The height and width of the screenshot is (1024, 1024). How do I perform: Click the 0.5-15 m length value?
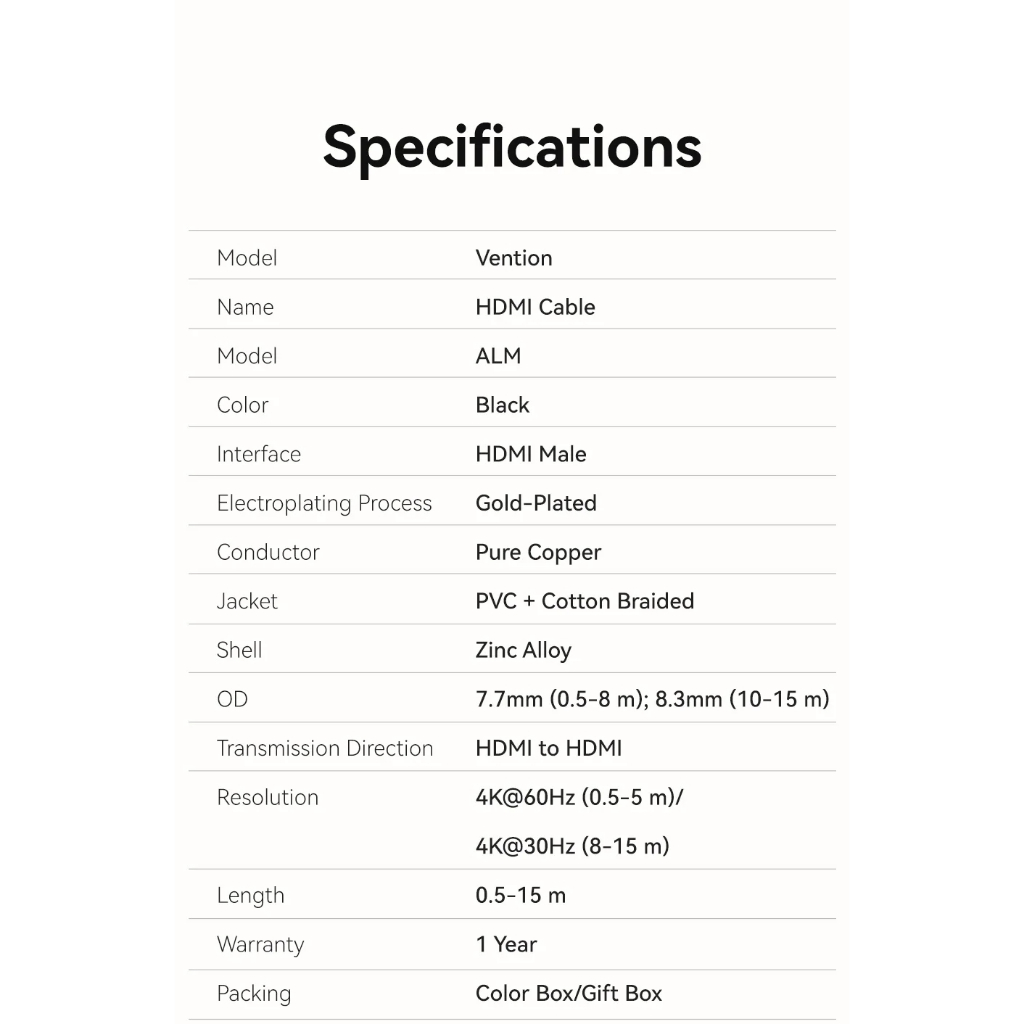[x=520, y=895]
